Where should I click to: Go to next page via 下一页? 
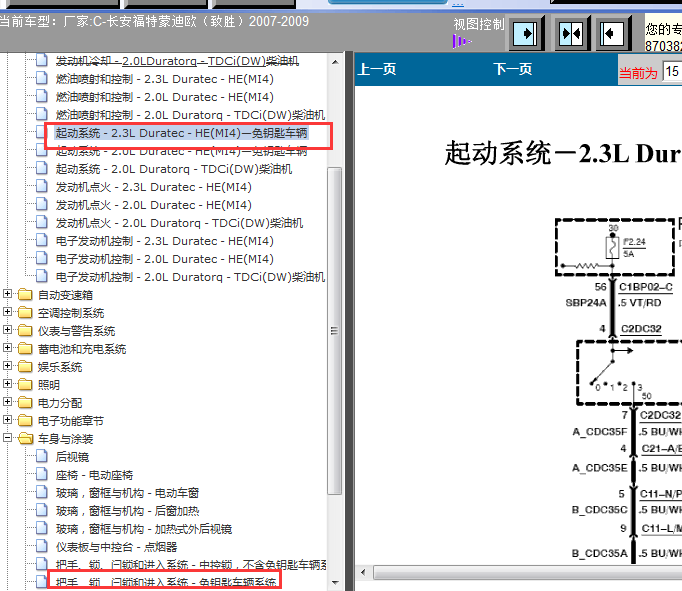(x=512, y=70)
